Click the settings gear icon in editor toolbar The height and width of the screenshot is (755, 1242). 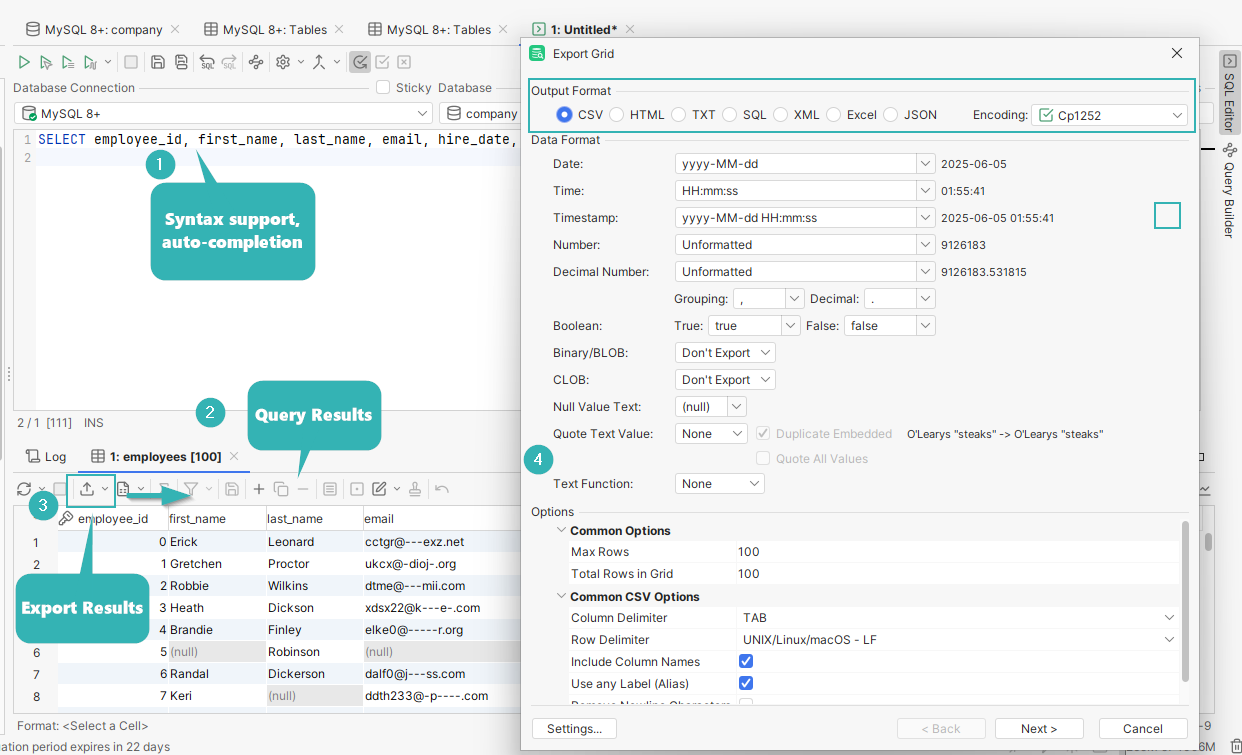click(x=283, y=62)
